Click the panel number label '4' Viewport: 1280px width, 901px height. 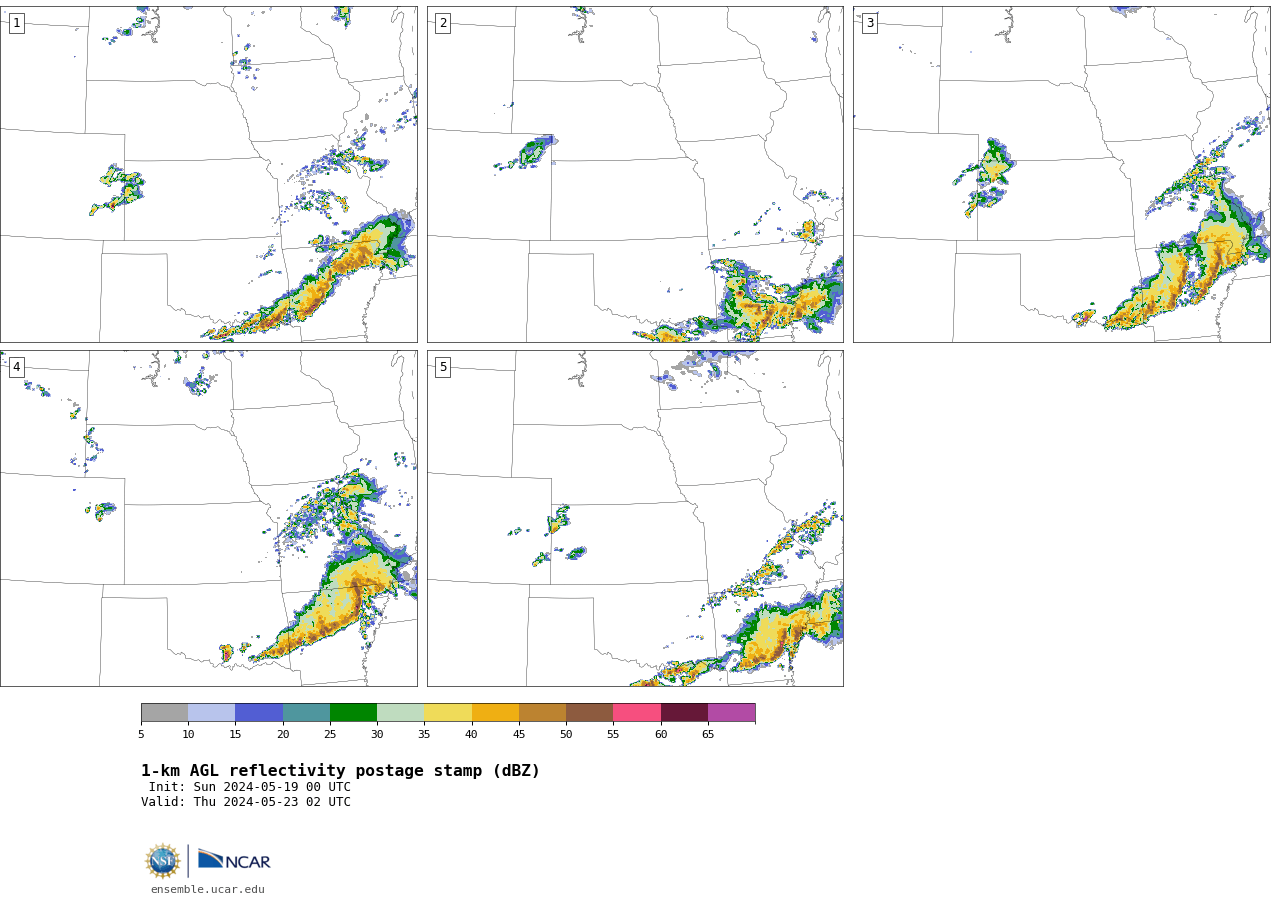(x=16, y=367)
